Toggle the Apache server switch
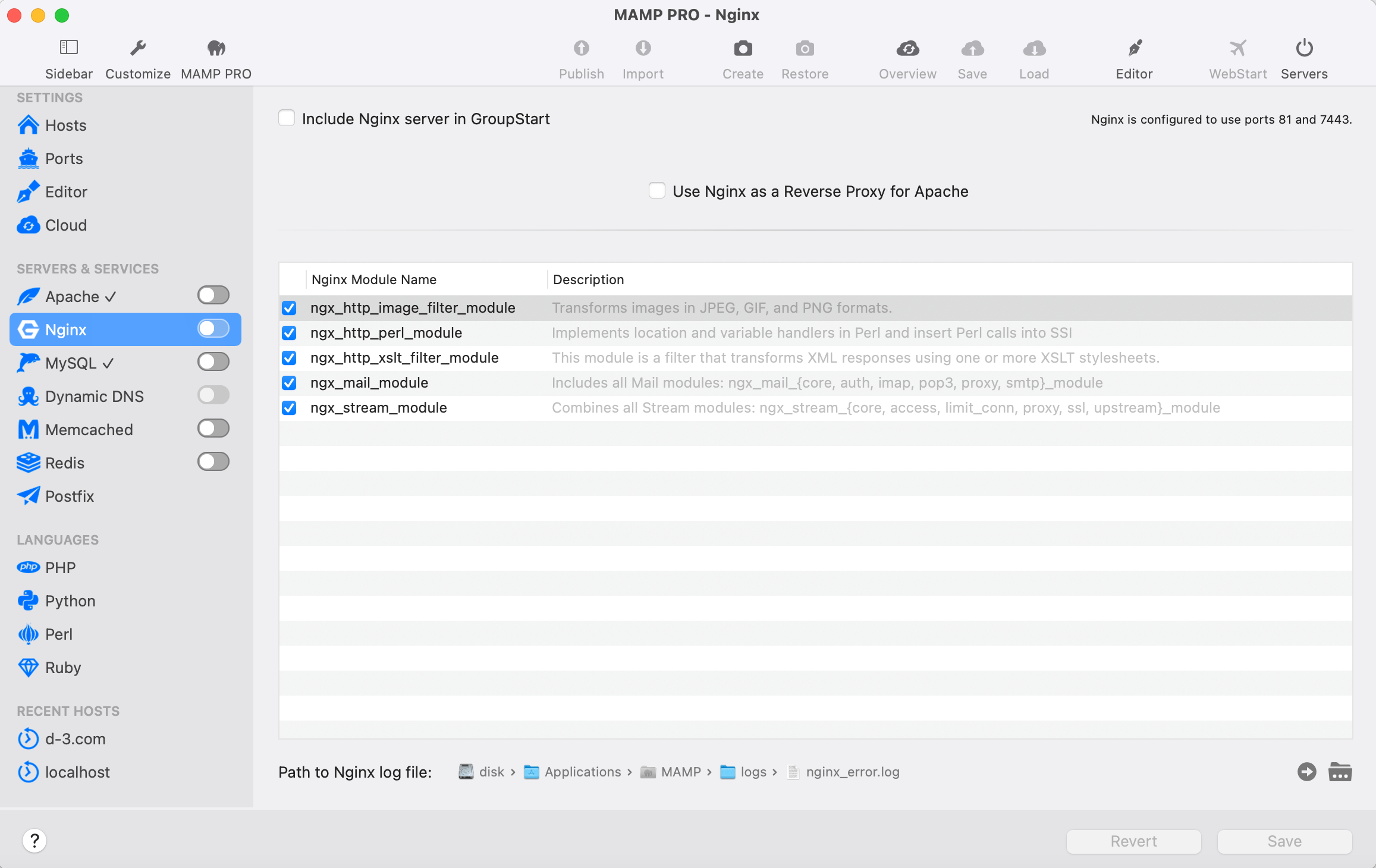 [213, 295]
